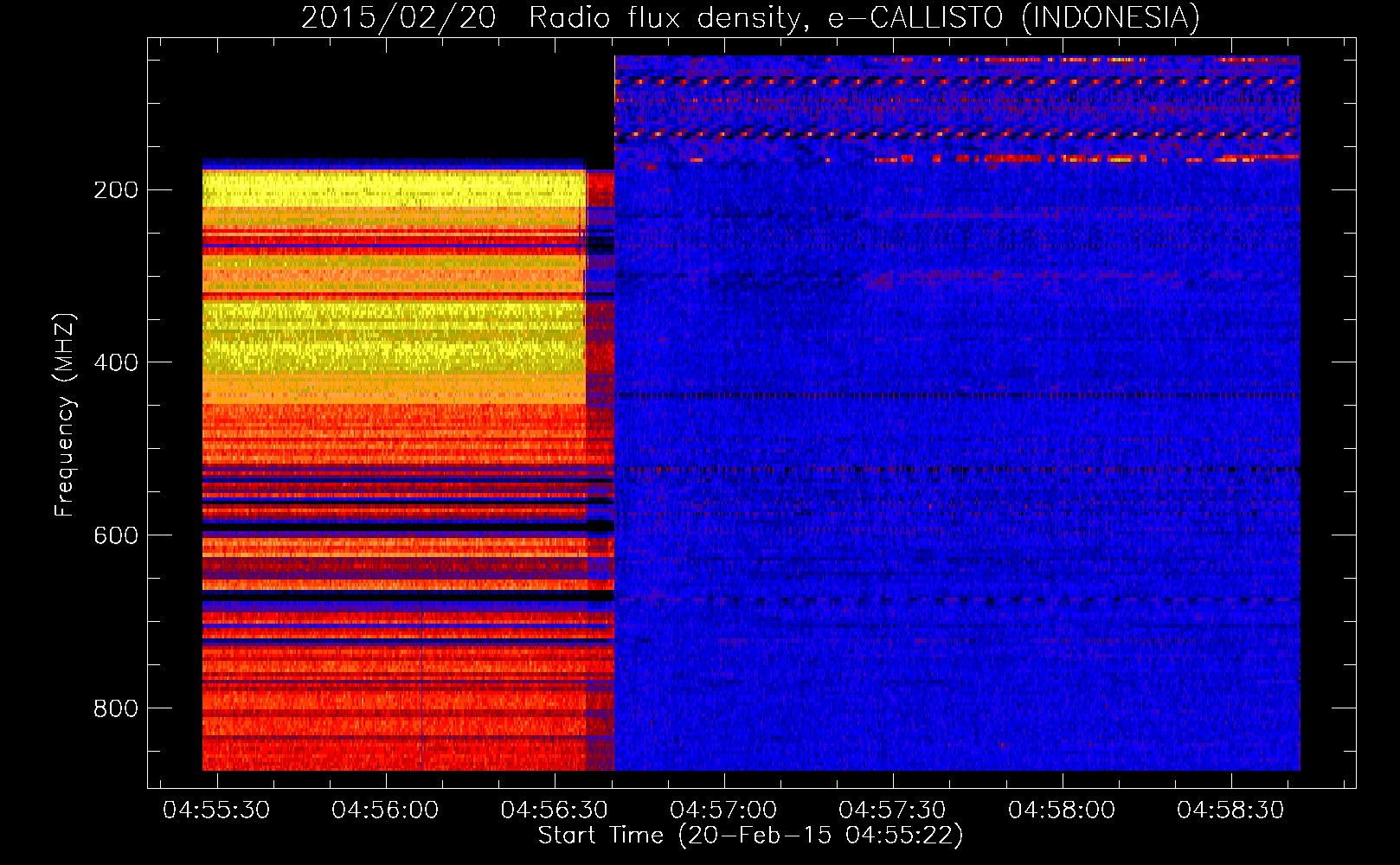1400x865 pixels.
Task: Click the 04:56:30 time tick label
Action: click(555, 811)
